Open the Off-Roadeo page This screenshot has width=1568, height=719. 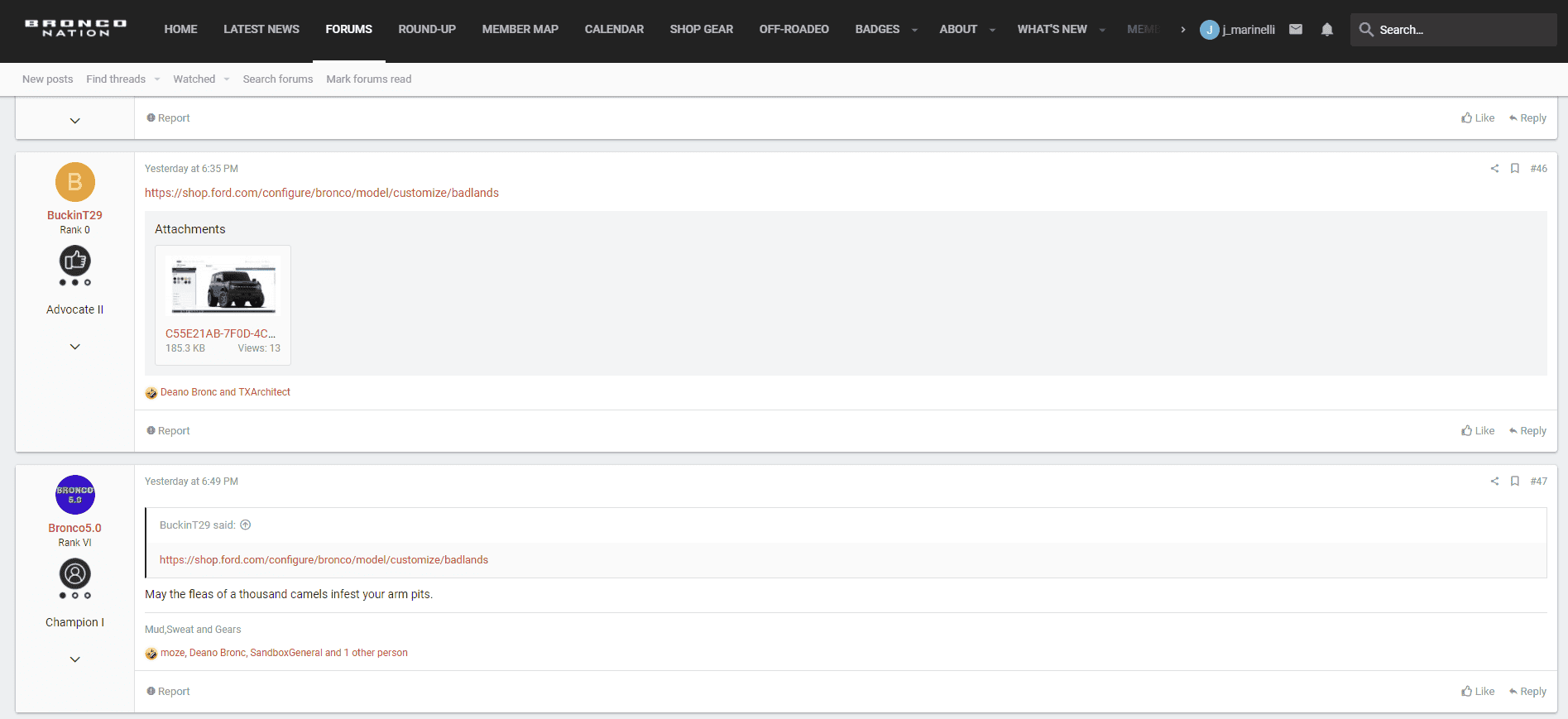click(x=794, y=30)
